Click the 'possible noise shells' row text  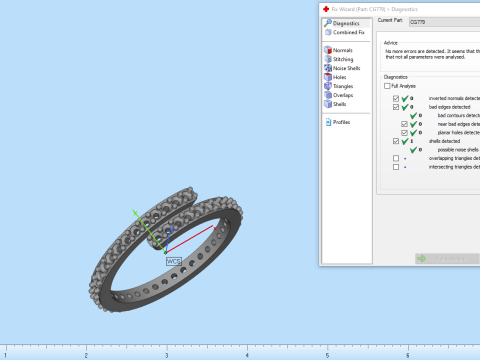click(458, 150)
